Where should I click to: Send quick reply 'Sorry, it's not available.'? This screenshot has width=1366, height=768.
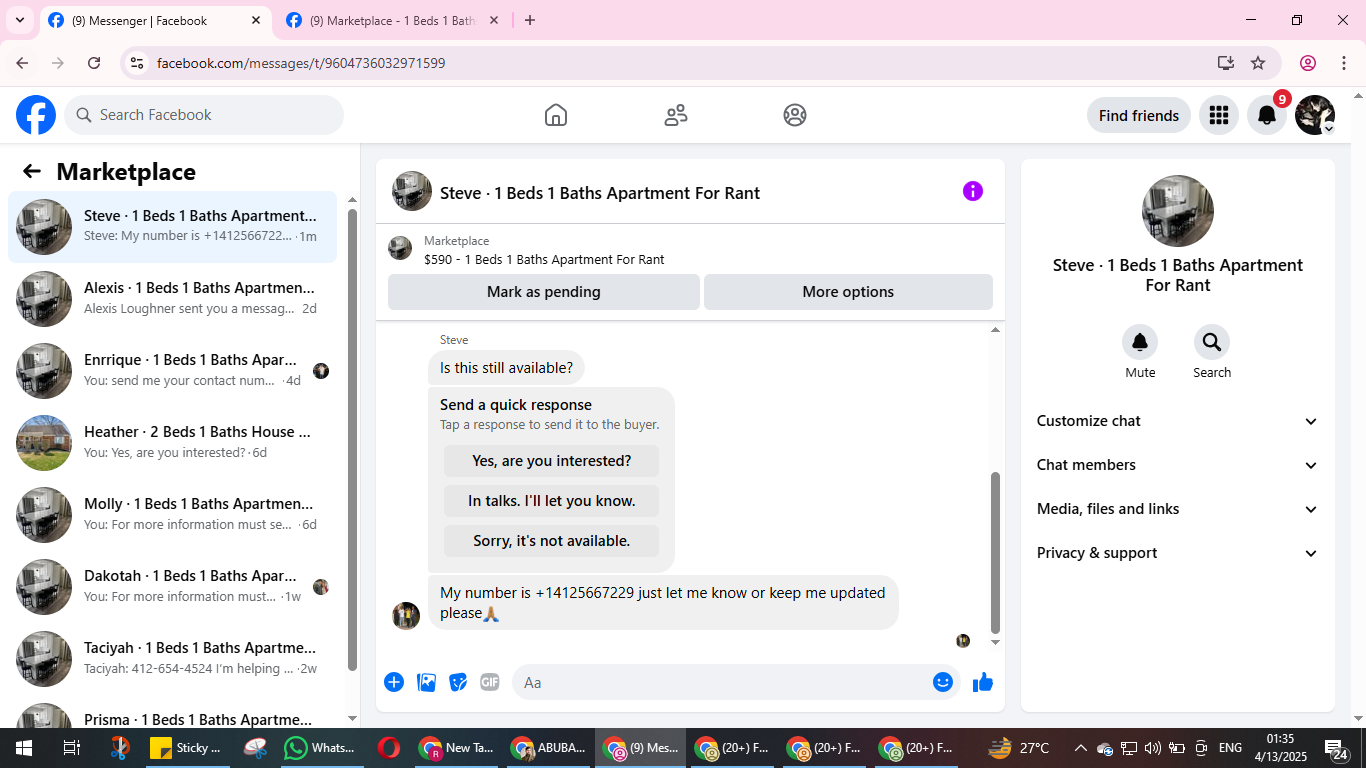[552, 541]
